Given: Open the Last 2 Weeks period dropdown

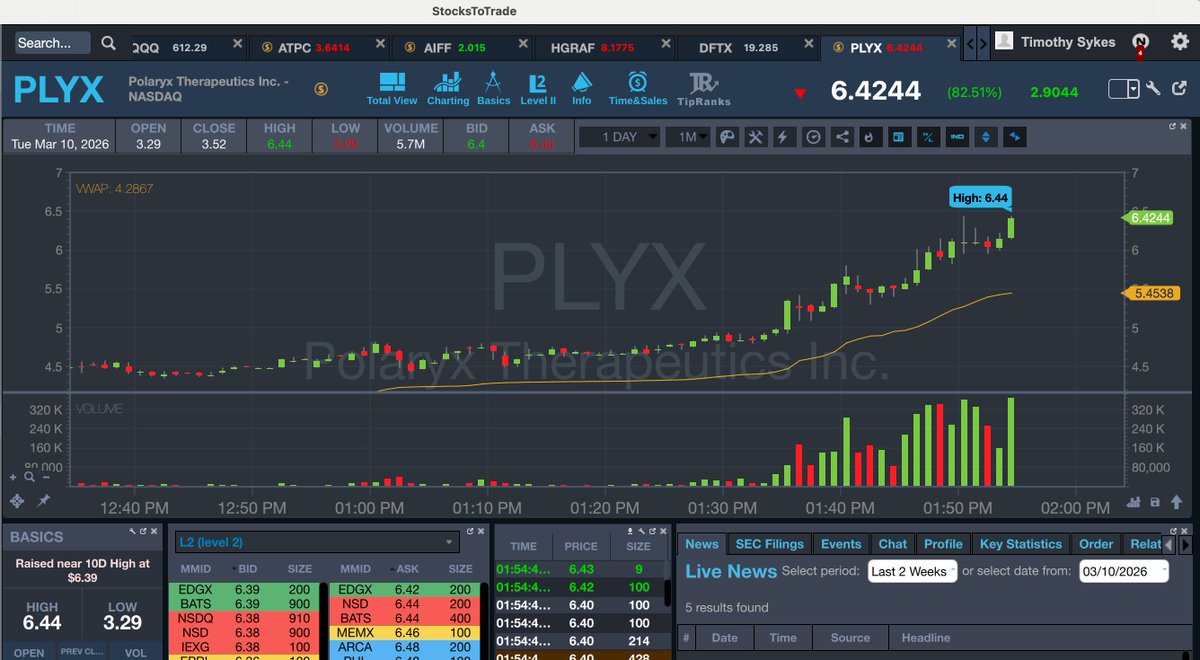Looking at the screenshot, I should [912, 572].
